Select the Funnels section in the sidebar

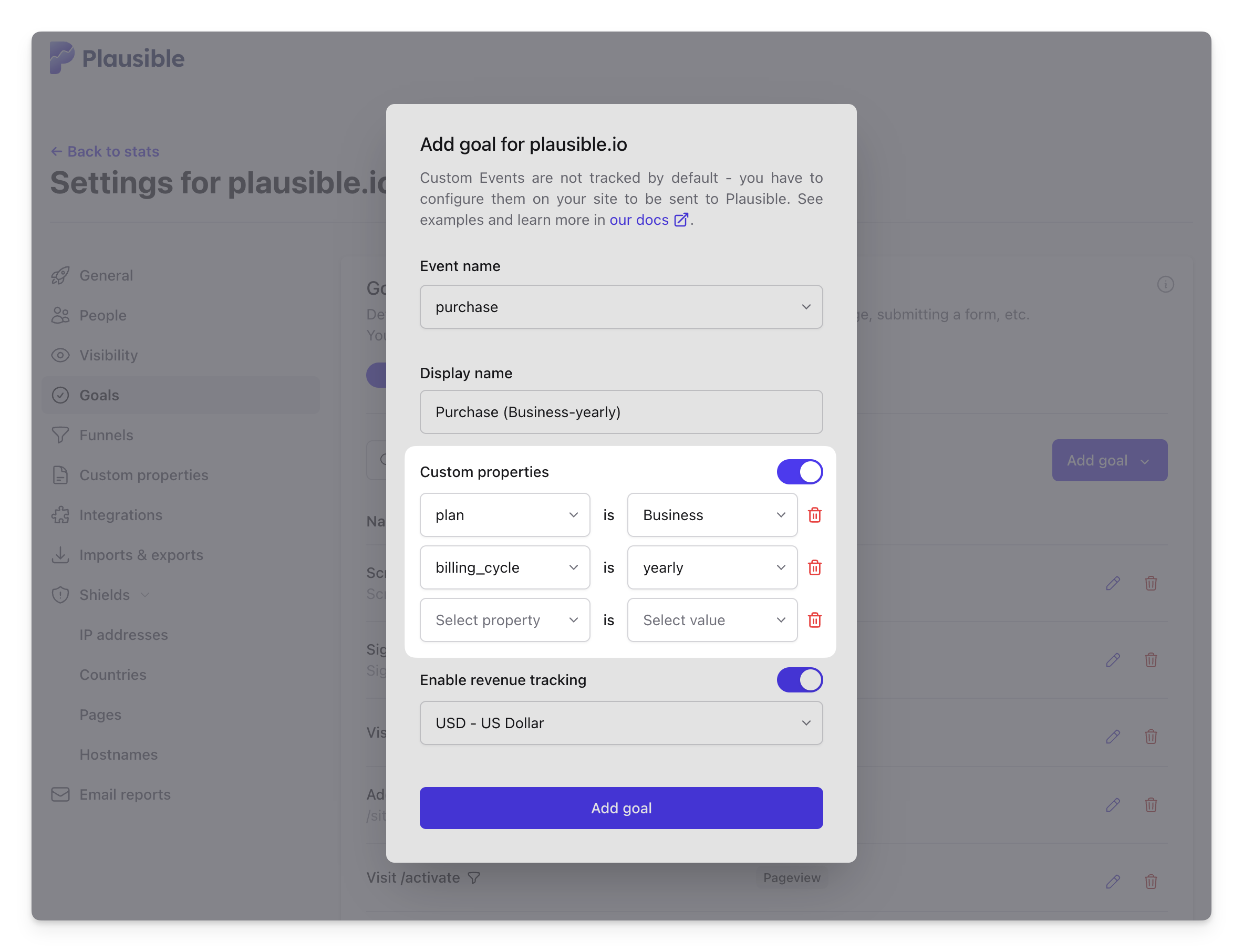106,434
